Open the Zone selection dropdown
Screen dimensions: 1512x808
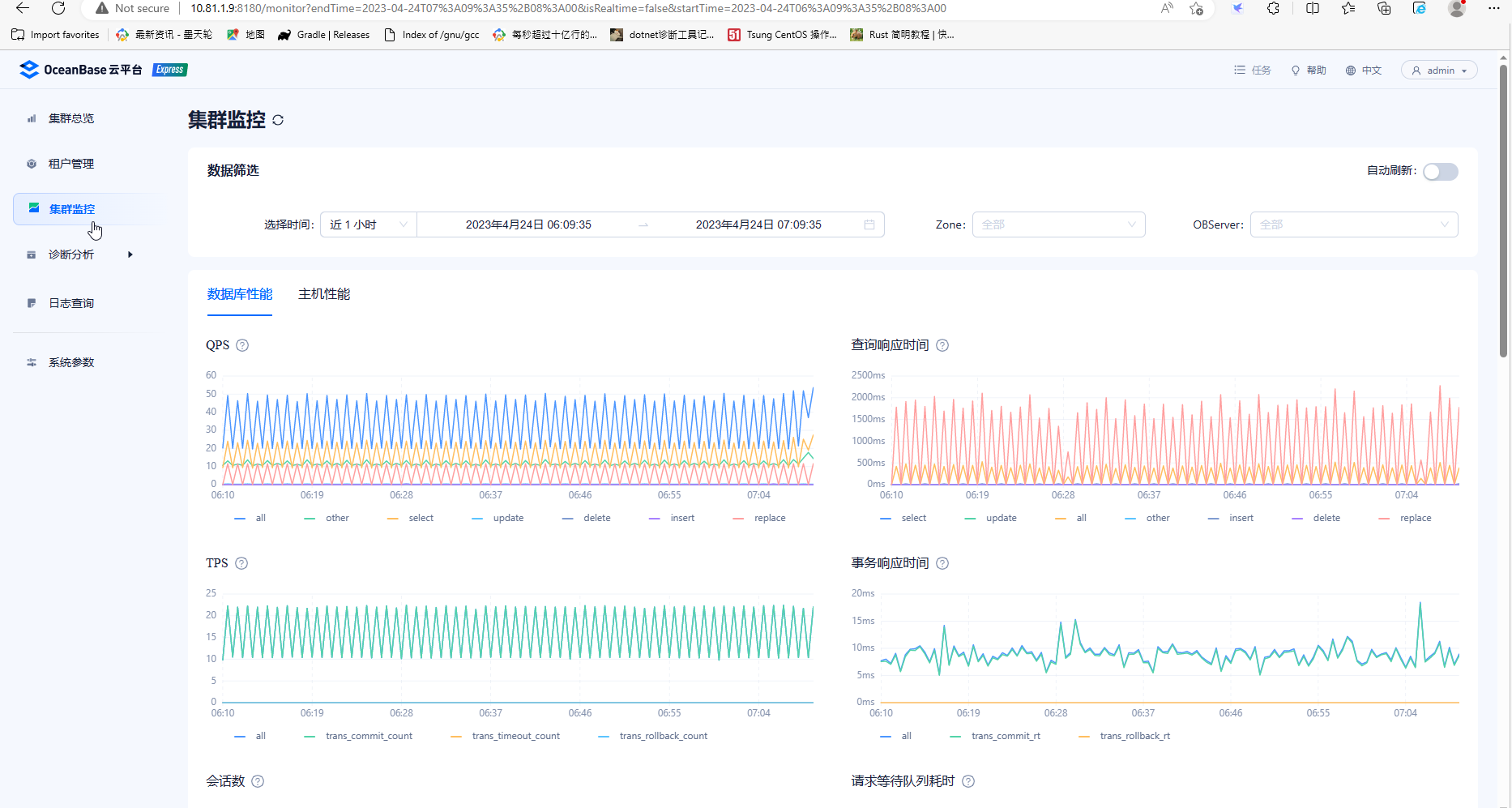tap(1058, 224)
